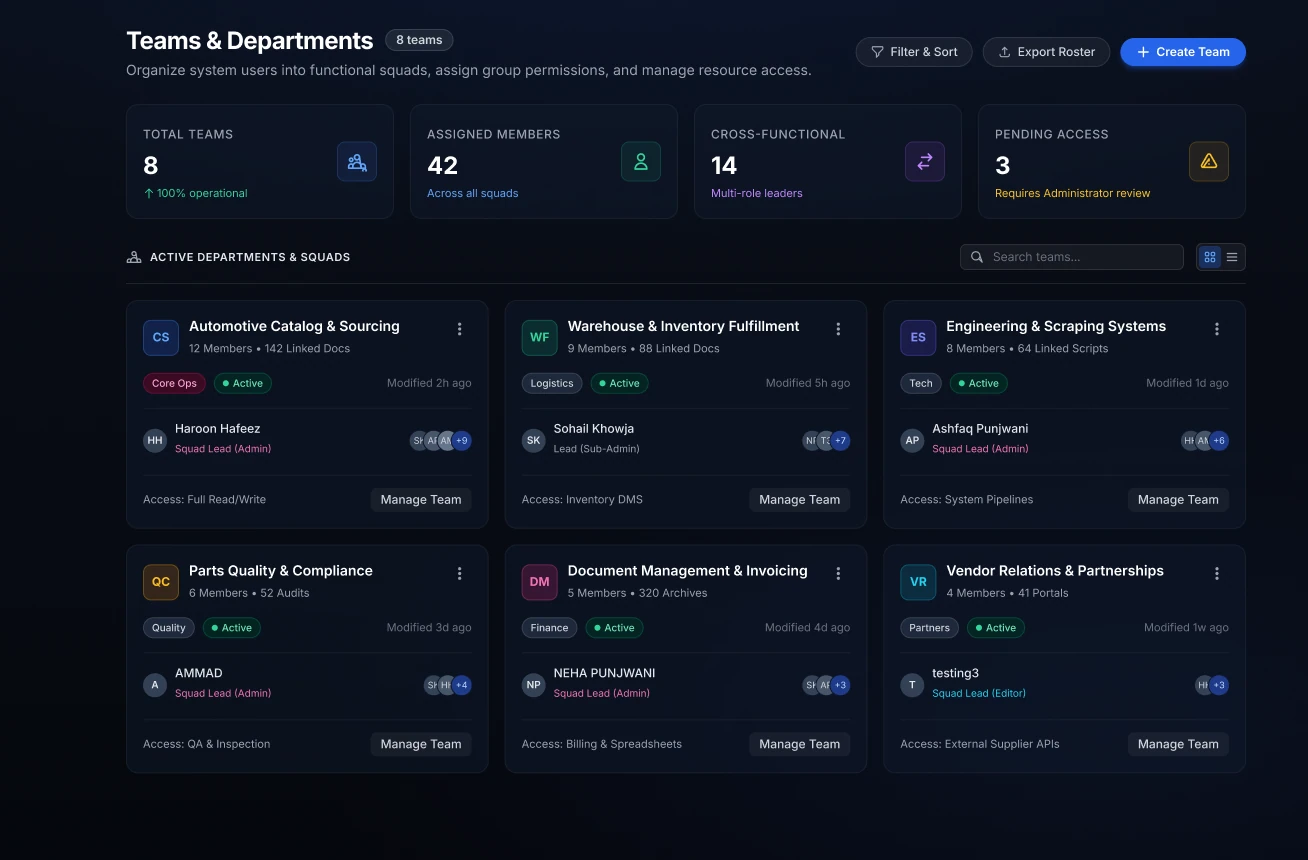Click the Automotive Catalog & Sourcing title
The width and height of the screenshot is (1308, 860).
[294, 326]
